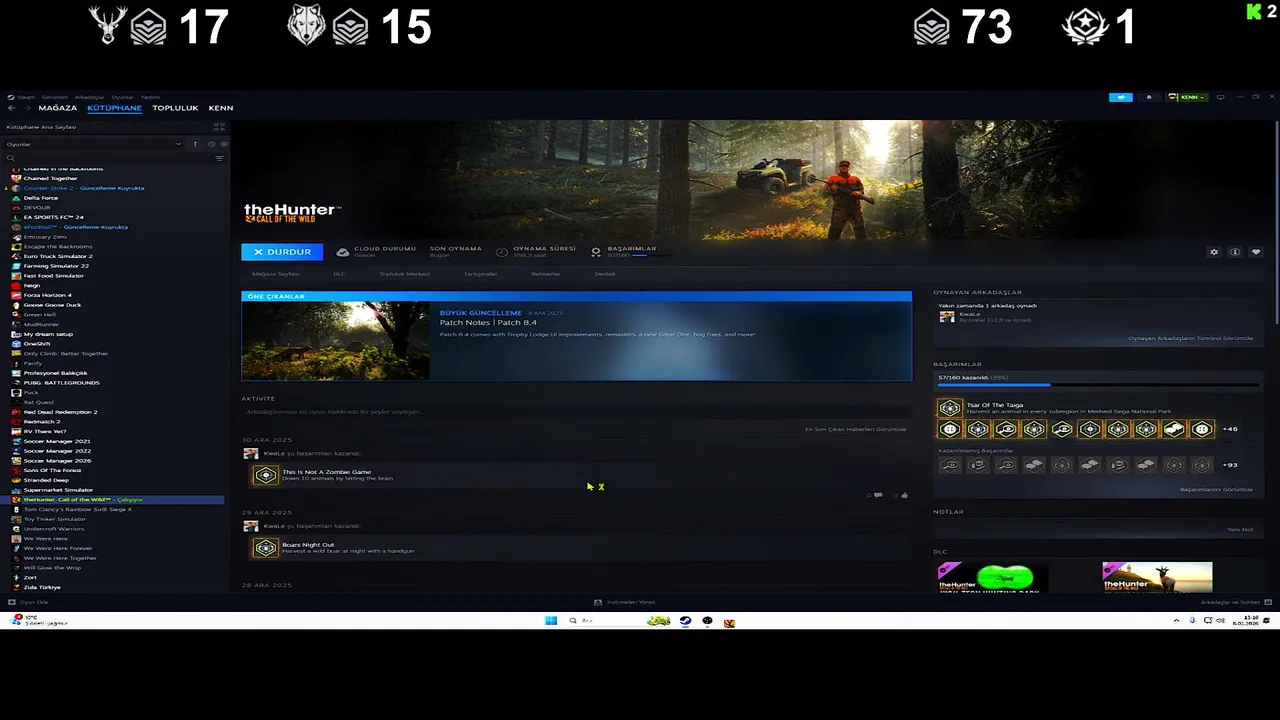Open the Rehberler sub-tab
The width and height of the screenshot is (1280, 720).
[x=546, y=274]
